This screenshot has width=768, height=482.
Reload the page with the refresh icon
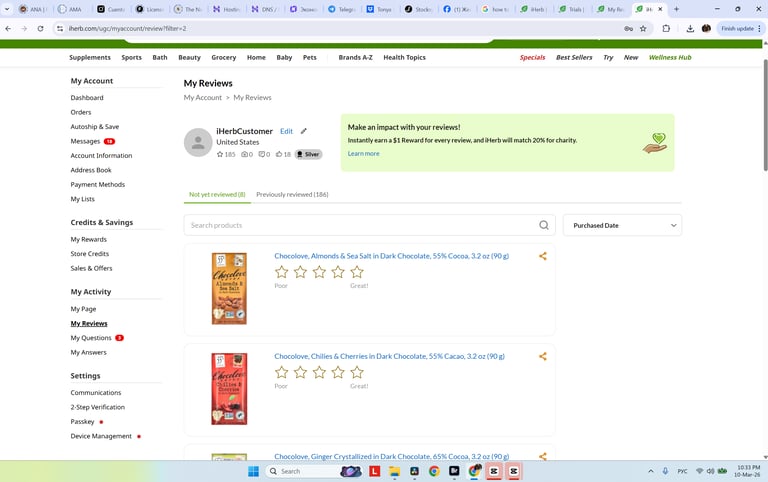(41, 28)
